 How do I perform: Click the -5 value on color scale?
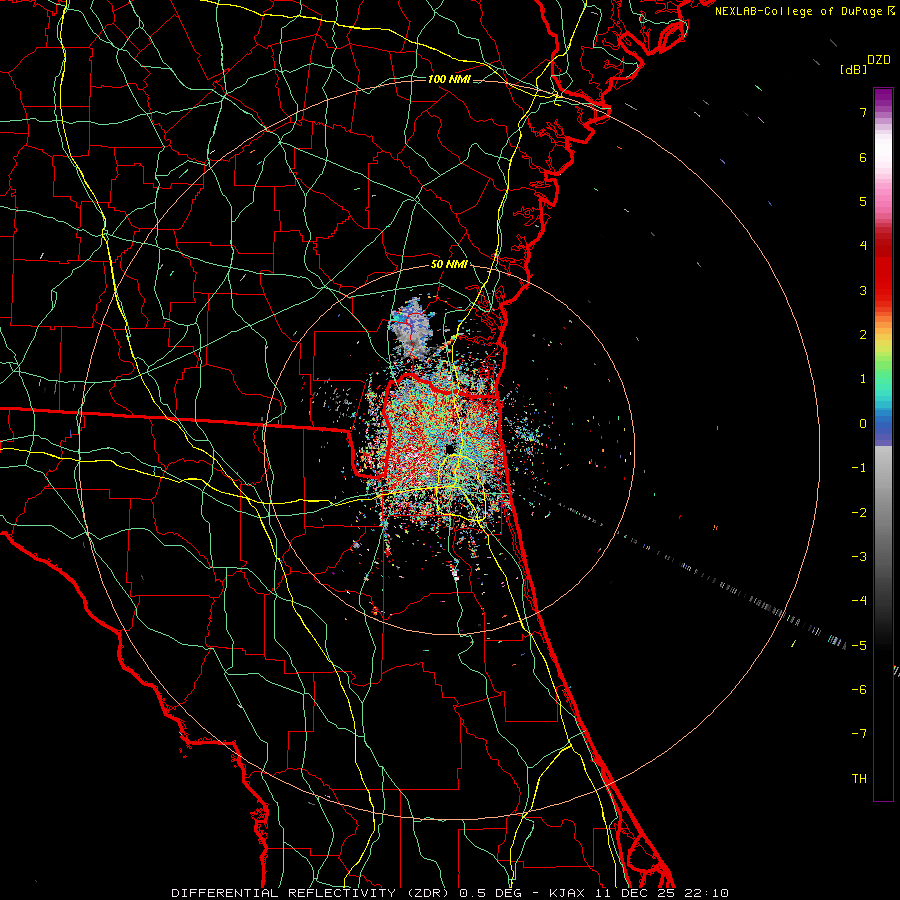[x=859, y=646]
